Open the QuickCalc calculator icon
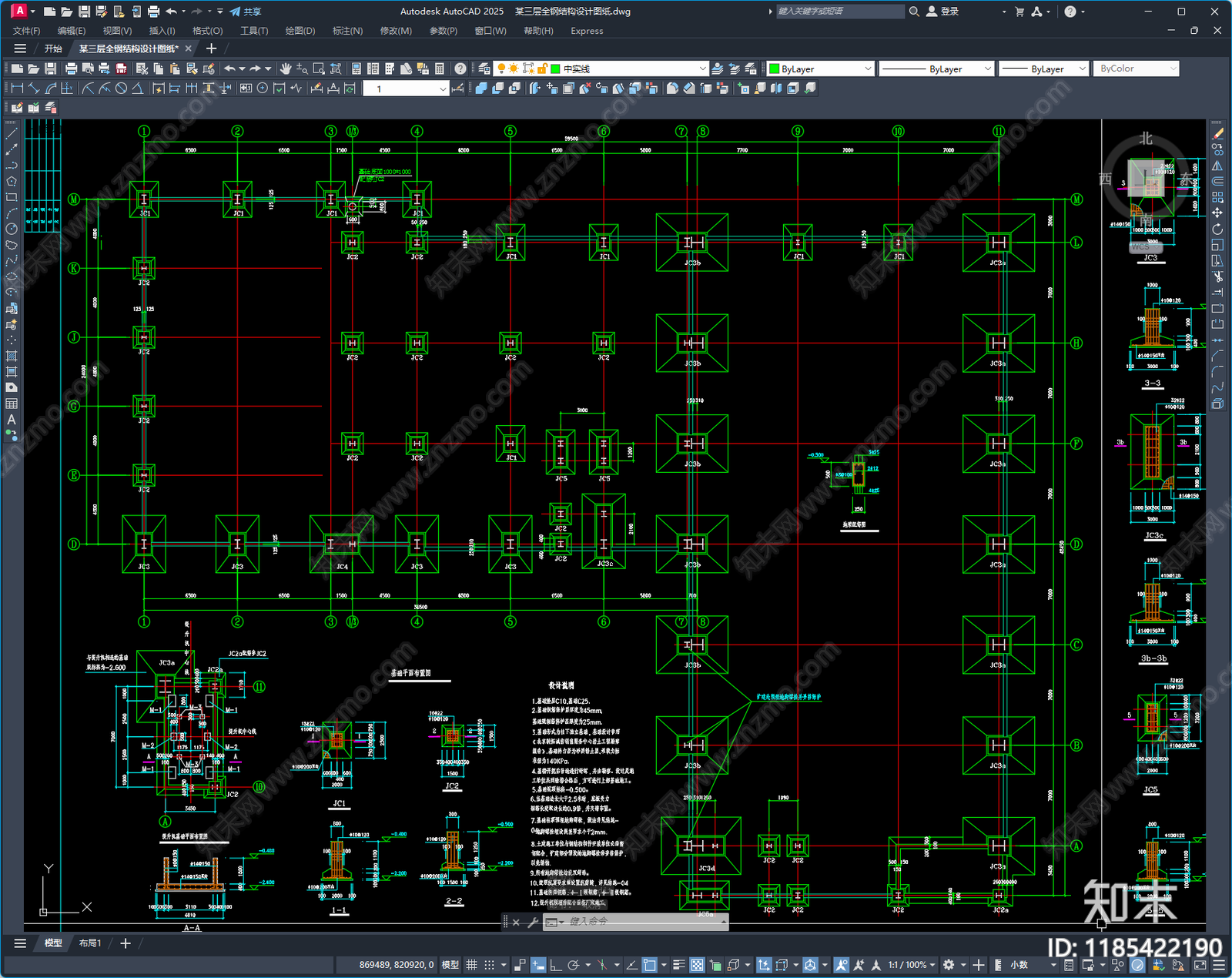This screenshot has height=978, width=1232. (x=440, y=69)
